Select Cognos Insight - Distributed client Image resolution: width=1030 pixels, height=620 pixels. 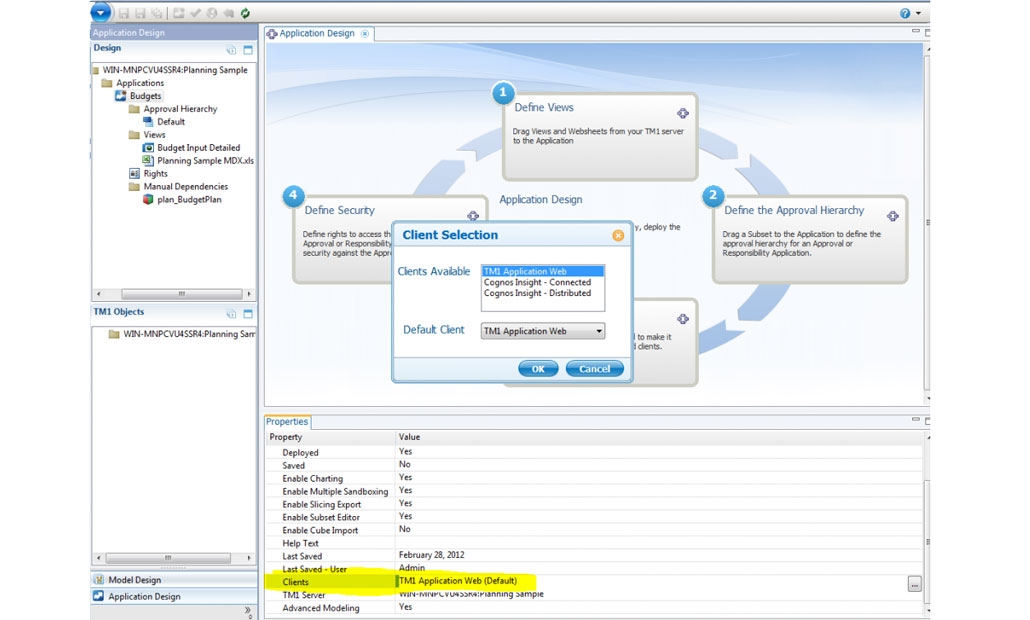tap(543, 293)
